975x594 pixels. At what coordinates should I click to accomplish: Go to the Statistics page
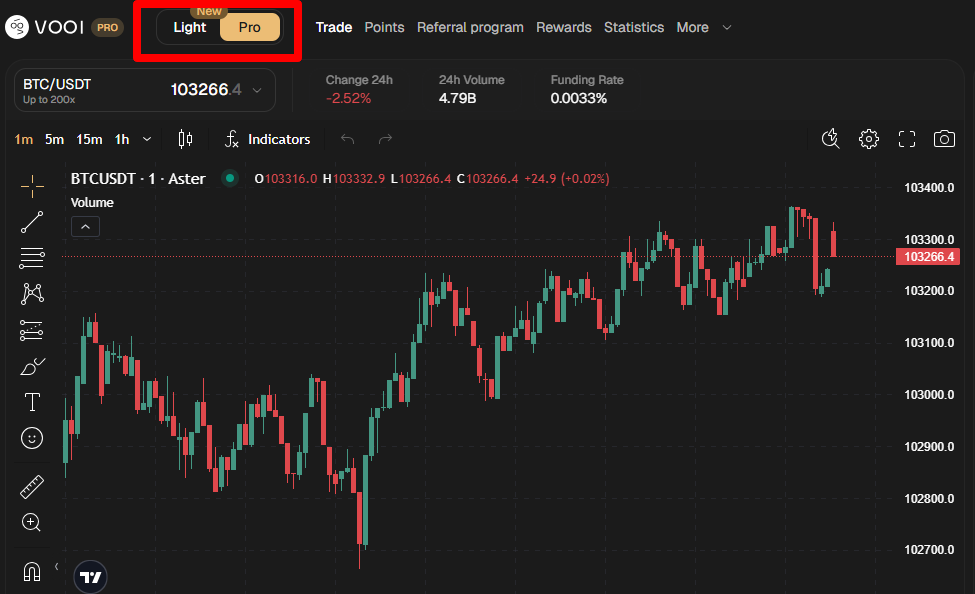pyautogui.click(x=633, y=27)
